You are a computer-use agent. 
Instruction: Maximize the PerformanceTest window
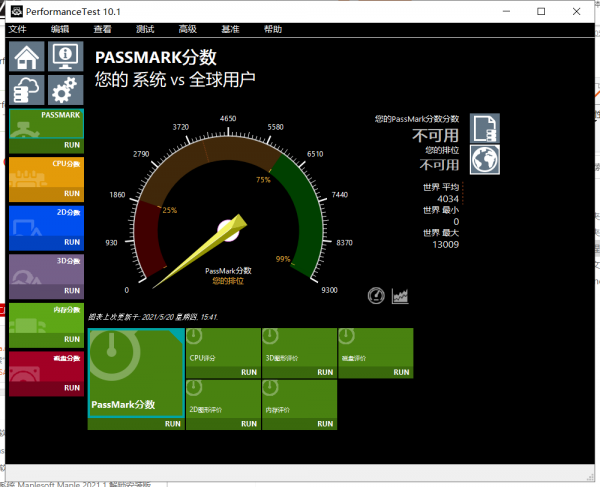click(x=541, y=11)
